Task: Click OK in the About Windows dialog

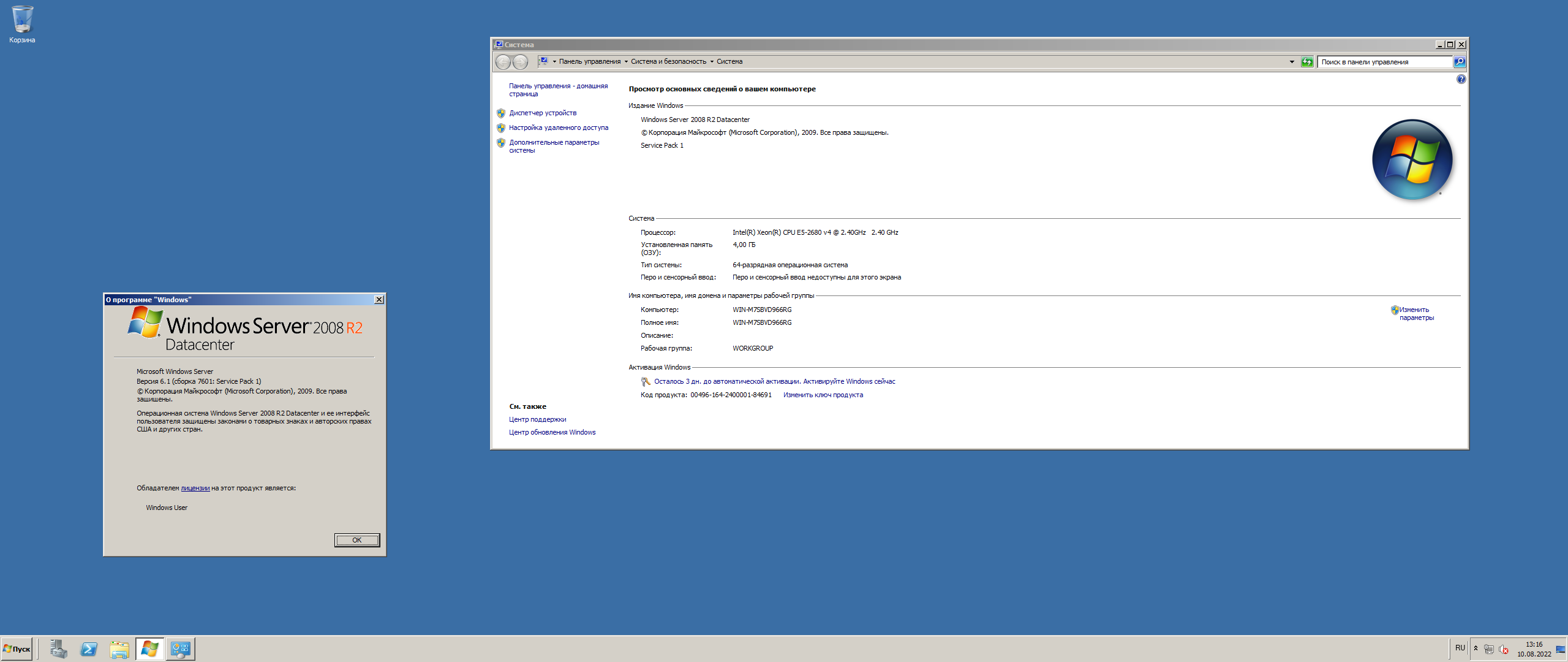Action: [x=357, y=540]
